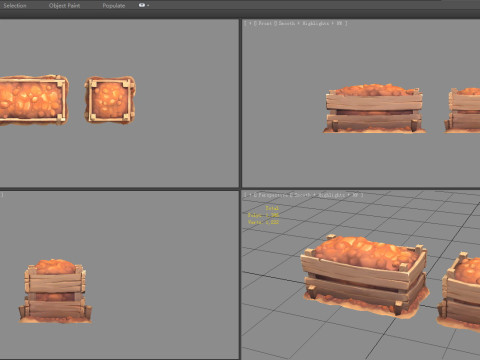This screenshot has width=480, height=360.
Task: Click the Perspective view label menu
Action: tap(273, 195)
